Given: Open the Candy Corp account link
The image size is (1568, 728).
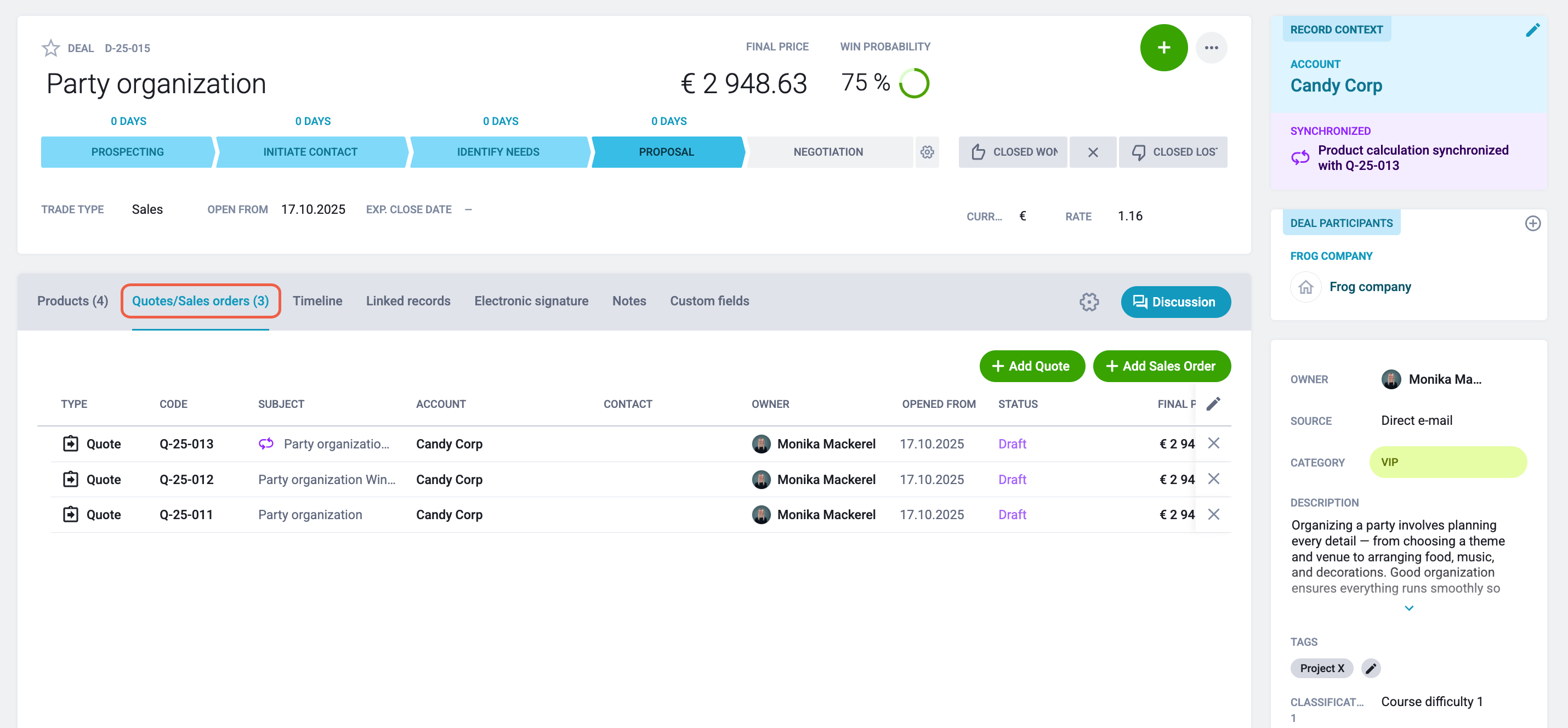Looking at the screenshot, I should coord(1336,85).
